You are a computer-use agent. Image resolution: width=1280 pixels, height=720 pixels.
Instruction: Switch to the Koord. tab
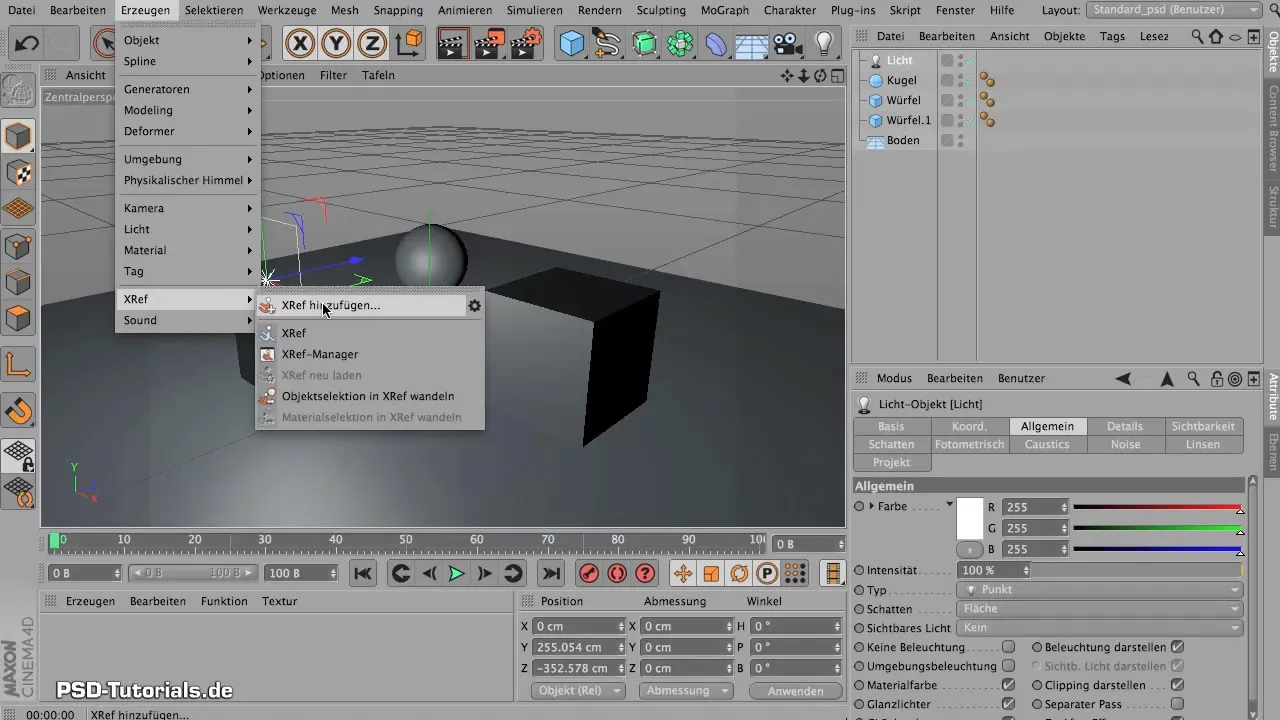(x=969, y=427)
